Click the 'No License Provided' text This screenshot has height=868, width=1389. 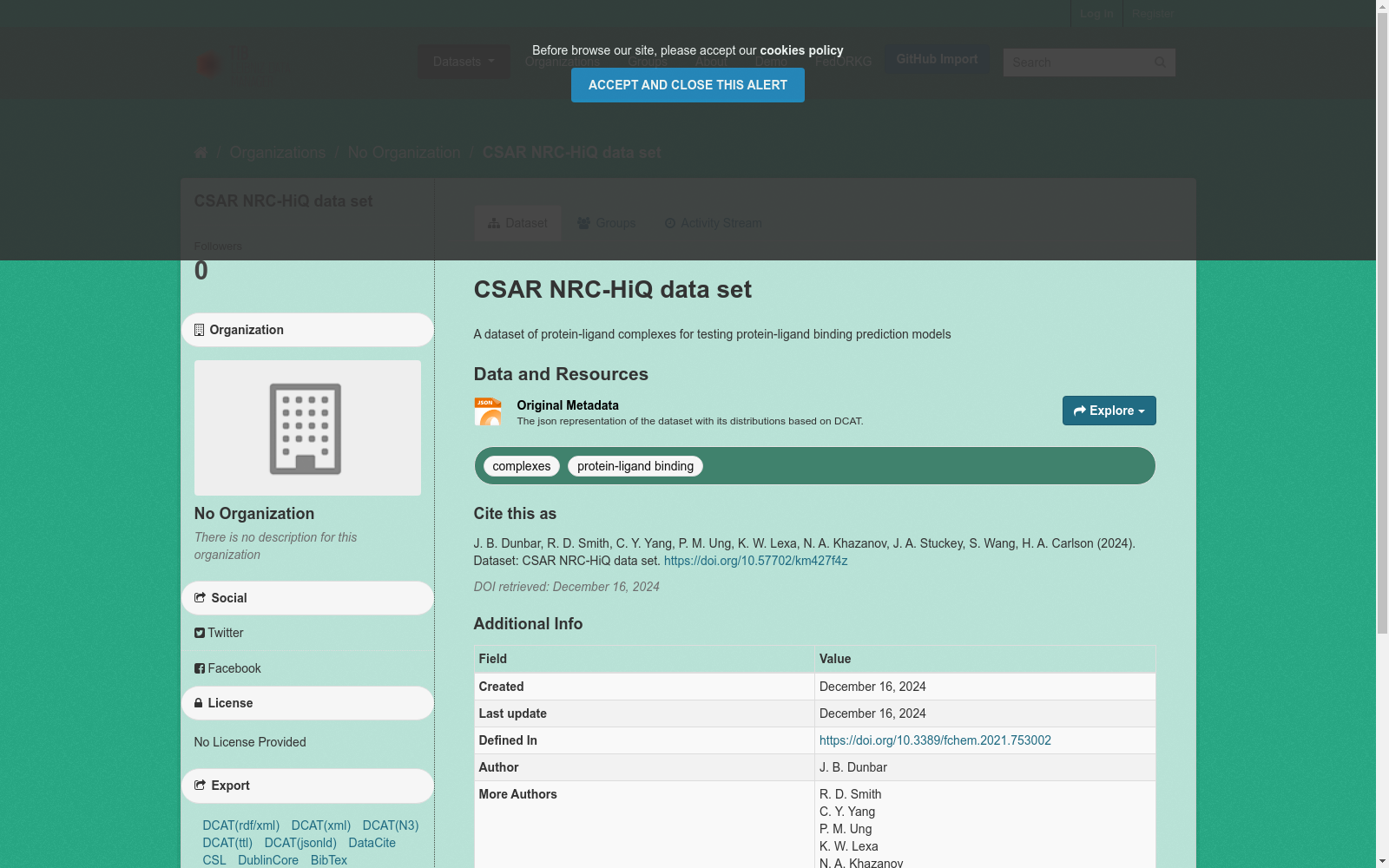(250, 742)
